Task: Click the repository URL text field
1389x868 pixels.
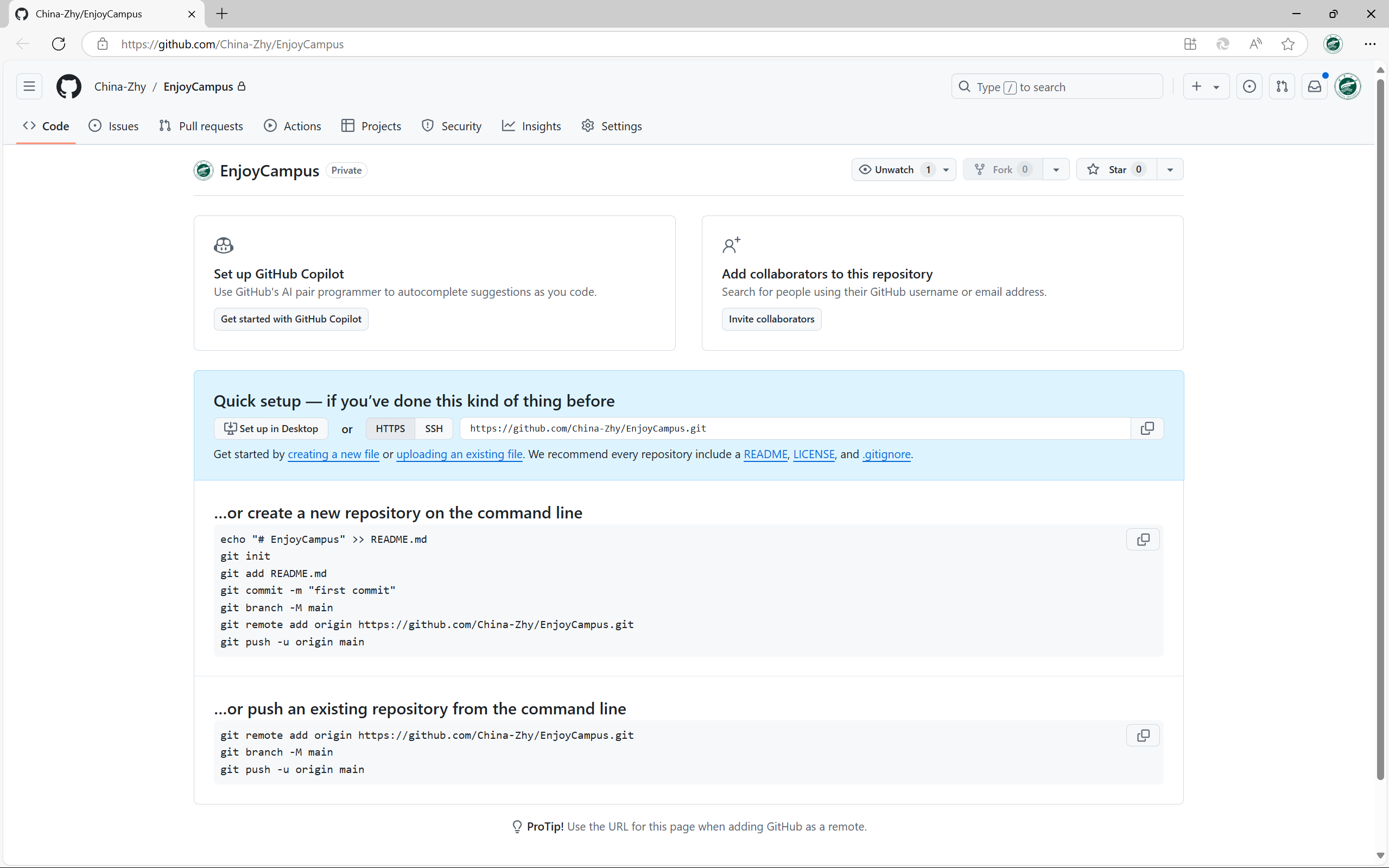Action: pos(796,428)
